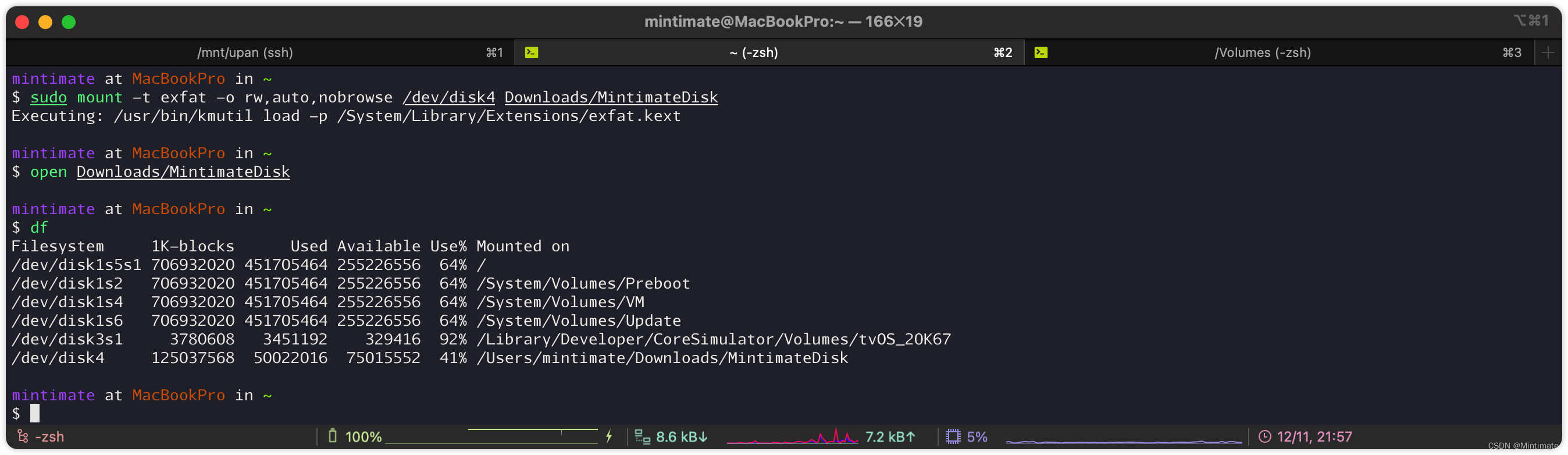This screenshot has height=455, width=1568.
Task: Add a new tab with plus button
Action: pyautogui.click(x=1548, y=52)
